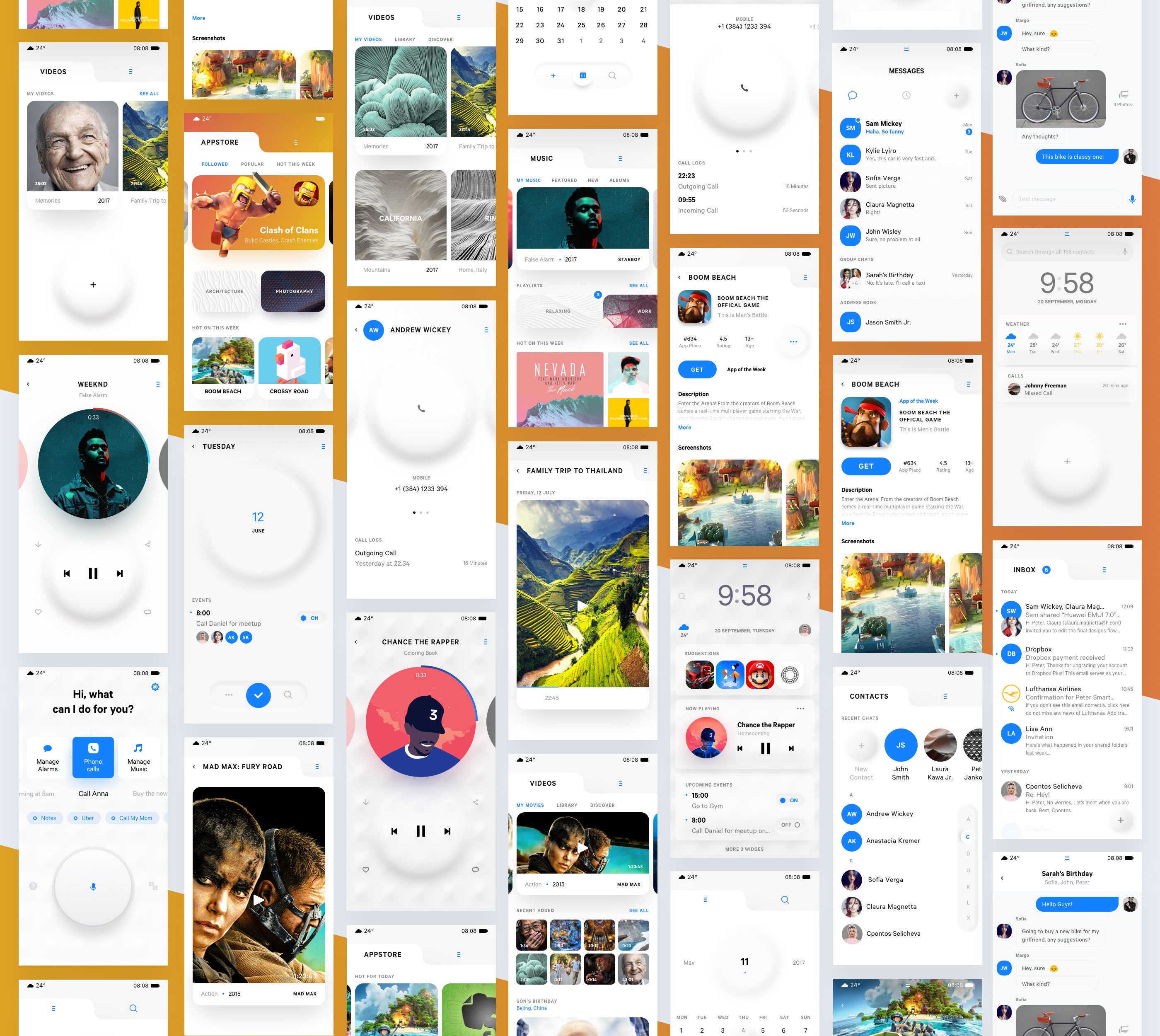Tap the Phone calls card on the assistant screen

coord(93,758)
